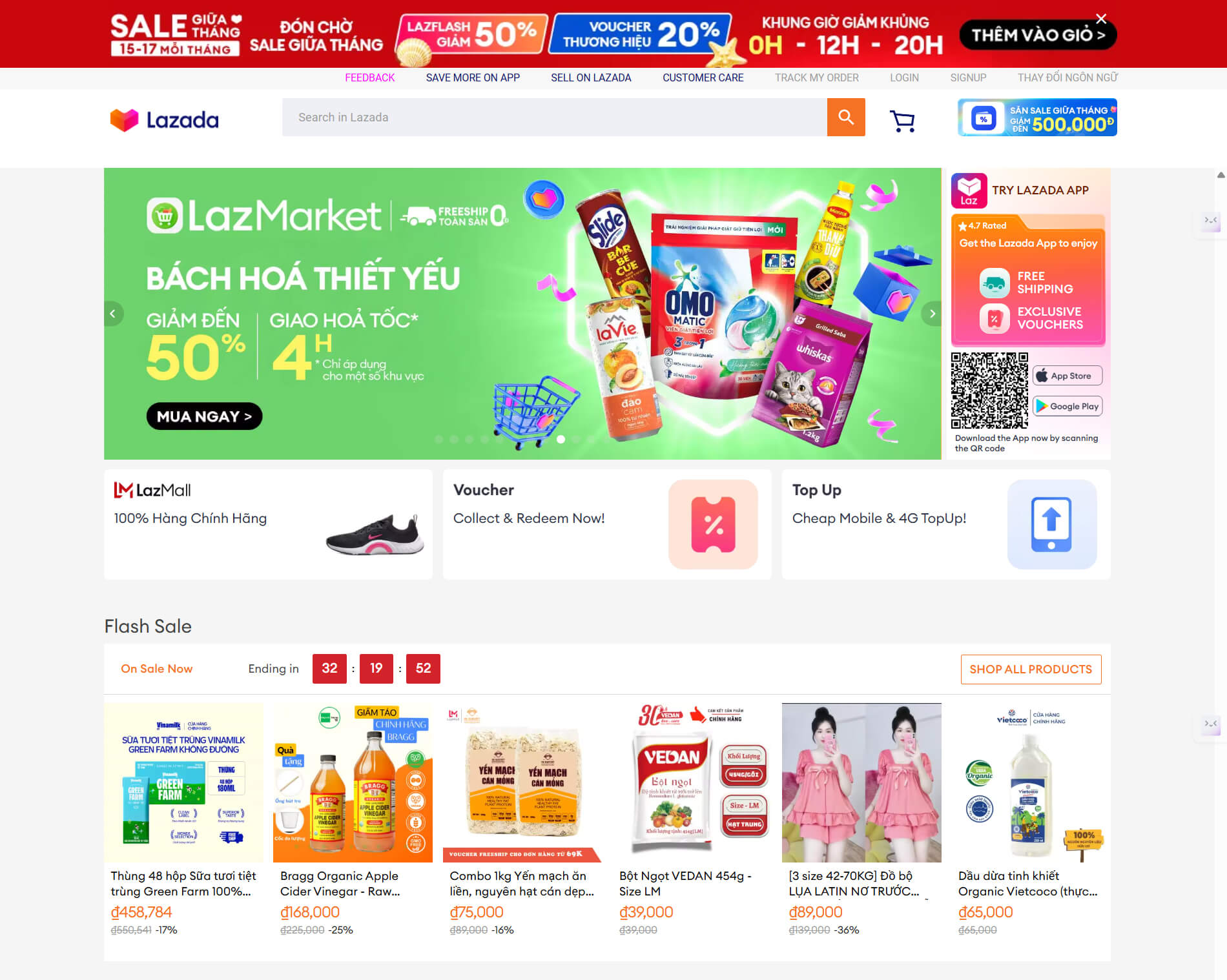
Task: Click the Lazada heart logo
Action: click(x=125, y=120)
